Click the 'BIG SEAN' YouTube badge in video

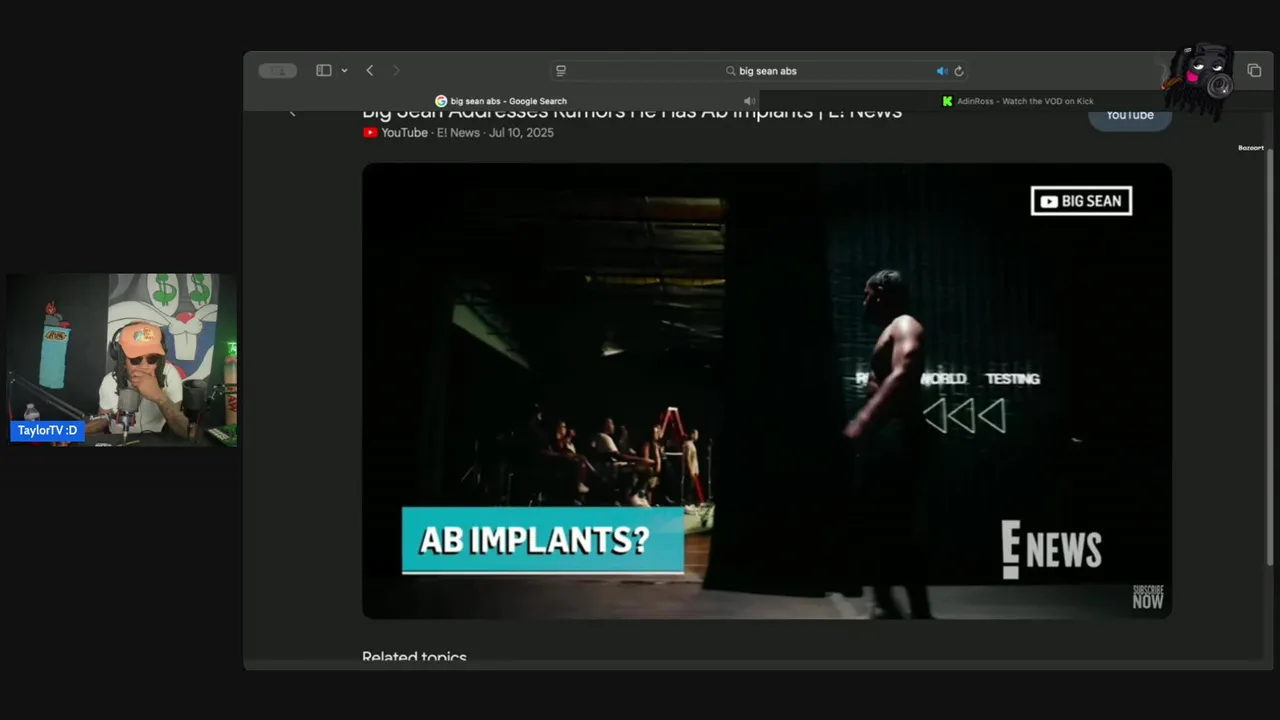click(x=1081, y=201)
